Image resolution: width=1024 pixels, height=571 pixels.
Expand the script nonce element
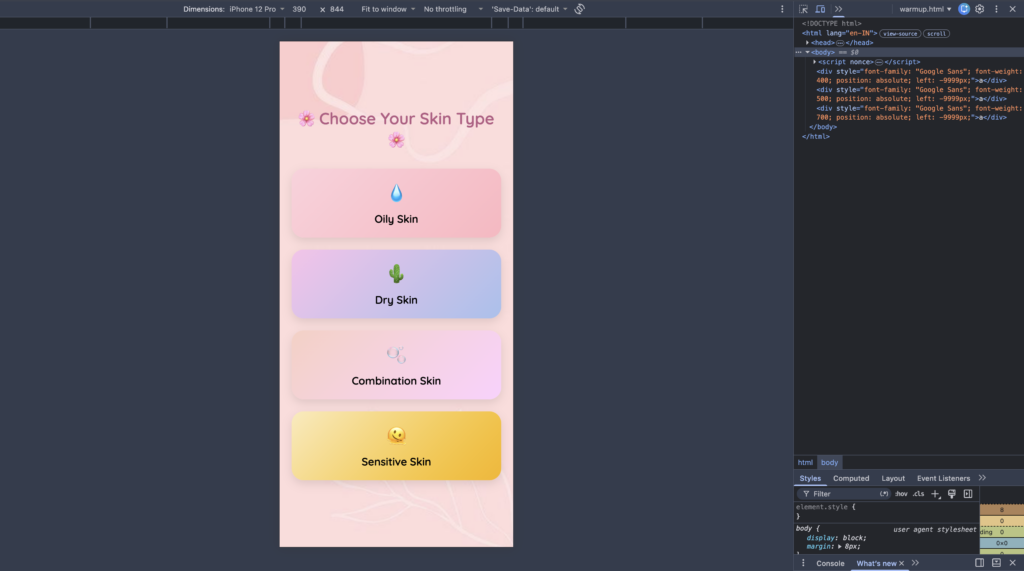(814, 62)
